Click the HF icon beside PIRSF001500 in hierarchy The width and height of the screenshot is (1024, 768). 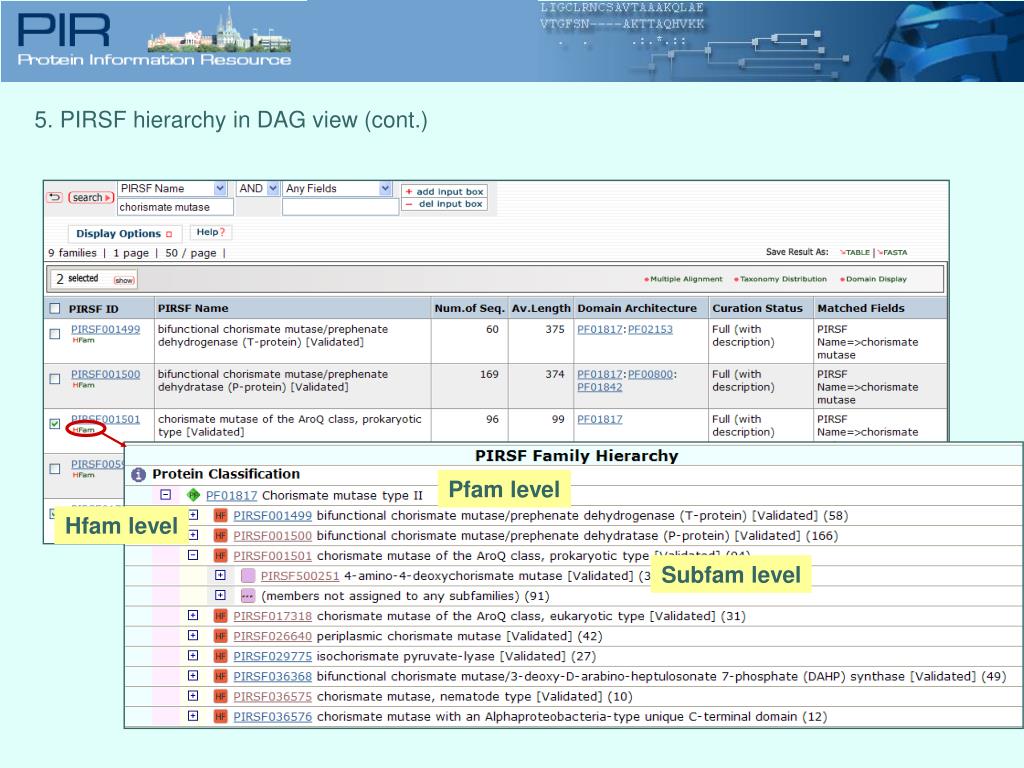(221, 536)
